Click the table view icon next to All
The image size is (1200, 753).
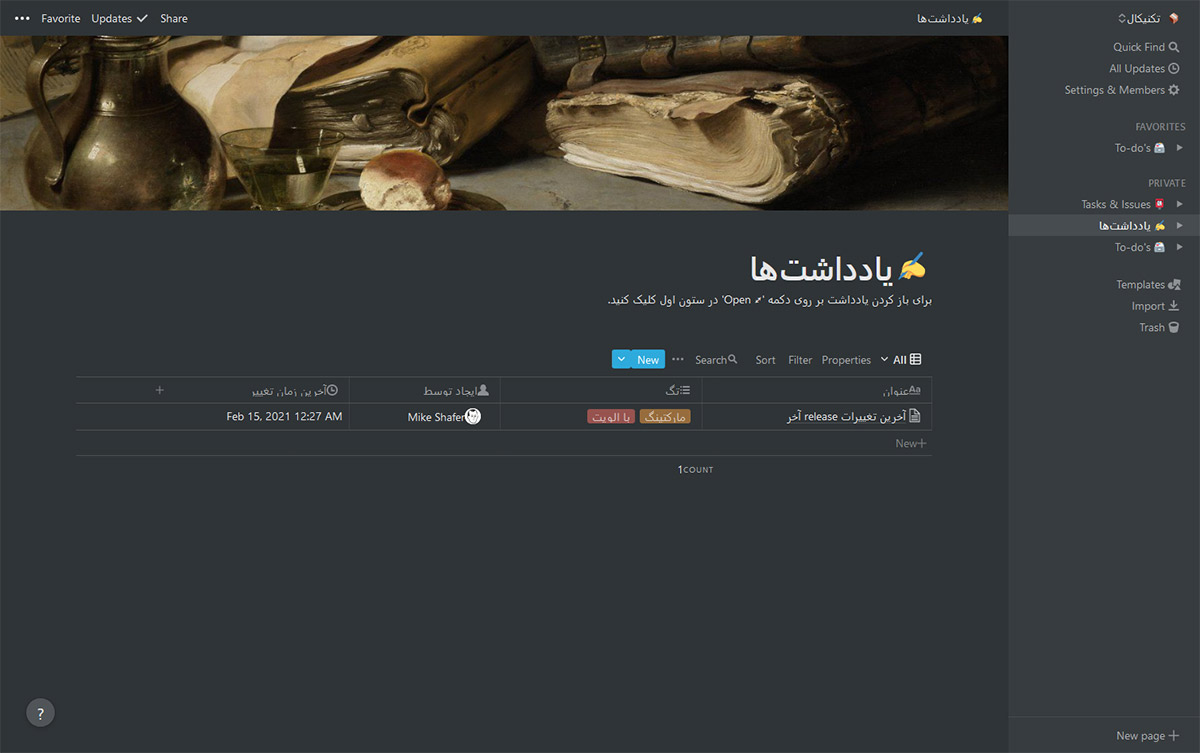913,359
